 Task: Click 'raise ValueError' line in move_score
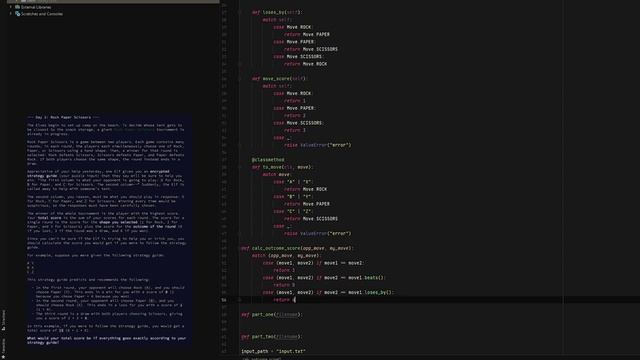tap(318, 145)
